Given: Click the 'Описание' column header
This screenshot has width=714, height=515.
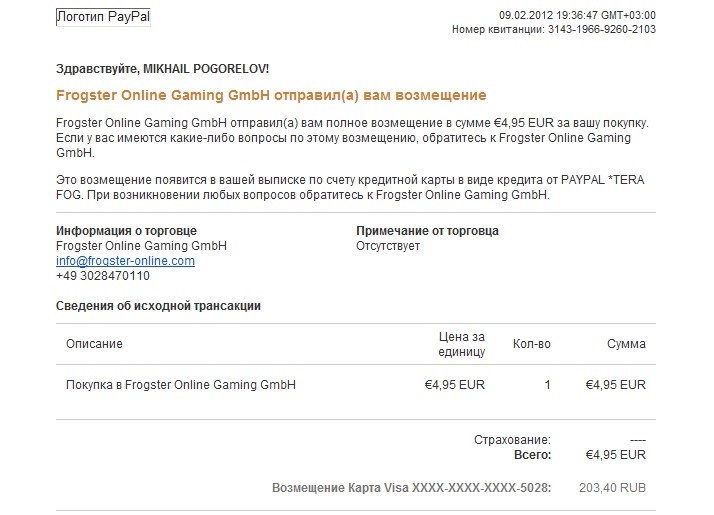Looking at the screenshot, I should tap(94, 344).
